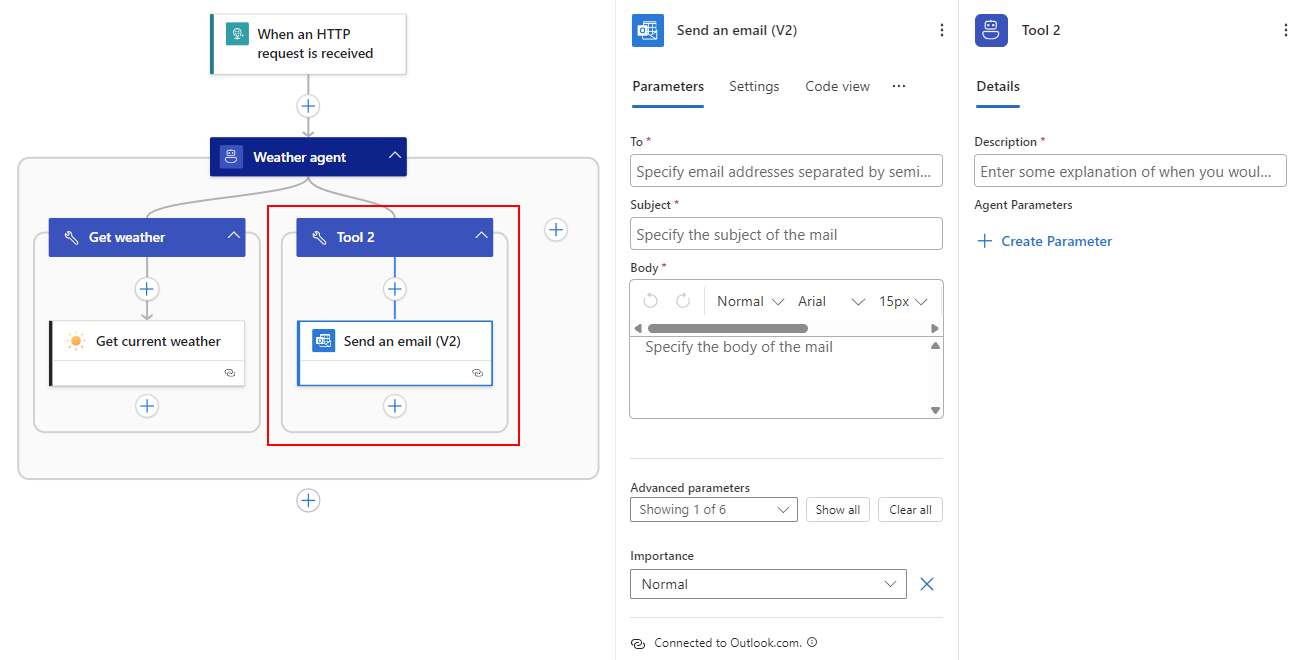
Task: Click the redo icon in body editor
Action: (x=683, y=301)
